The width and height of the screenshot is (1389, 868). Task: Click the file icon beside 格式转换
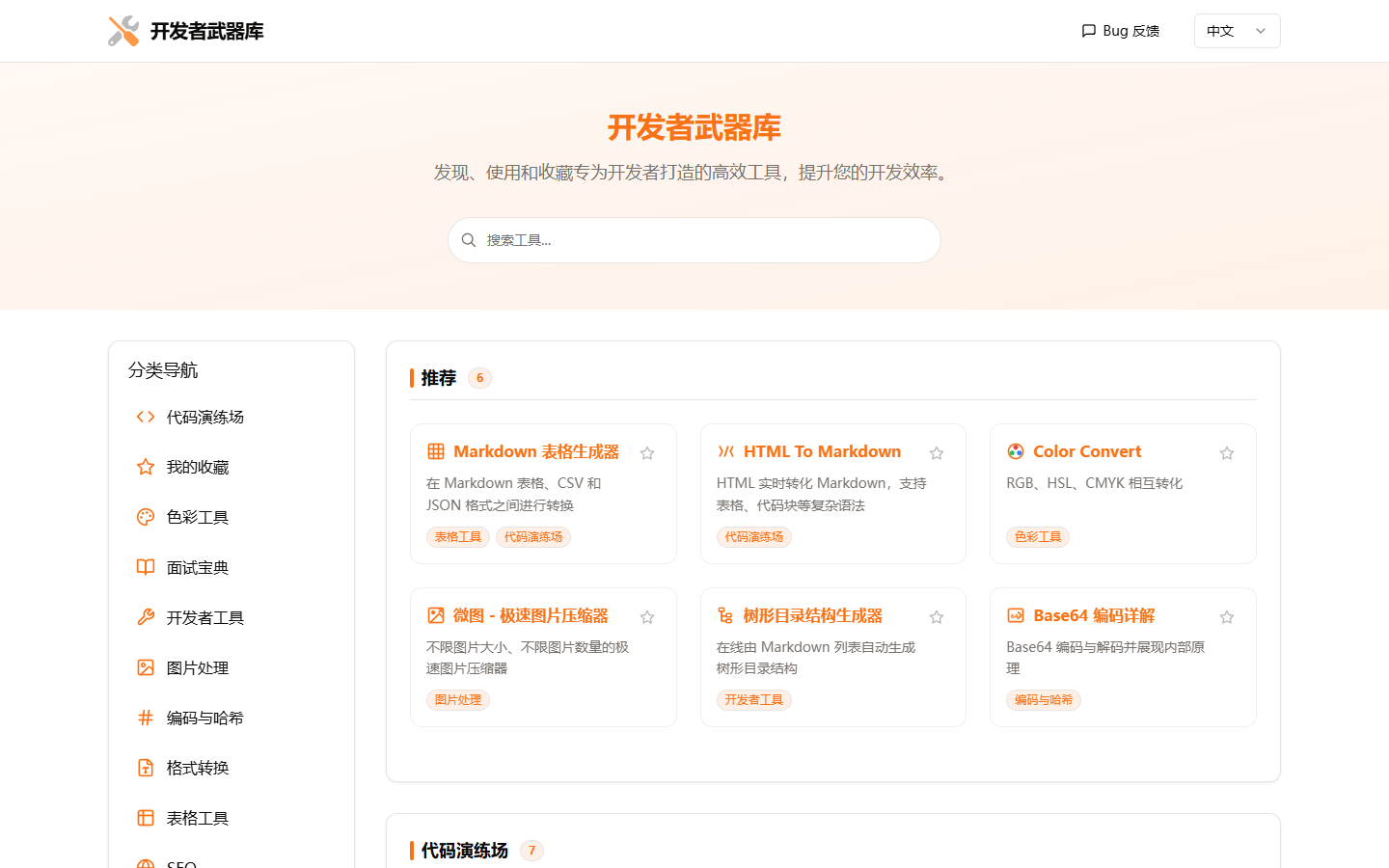[146, 768]
